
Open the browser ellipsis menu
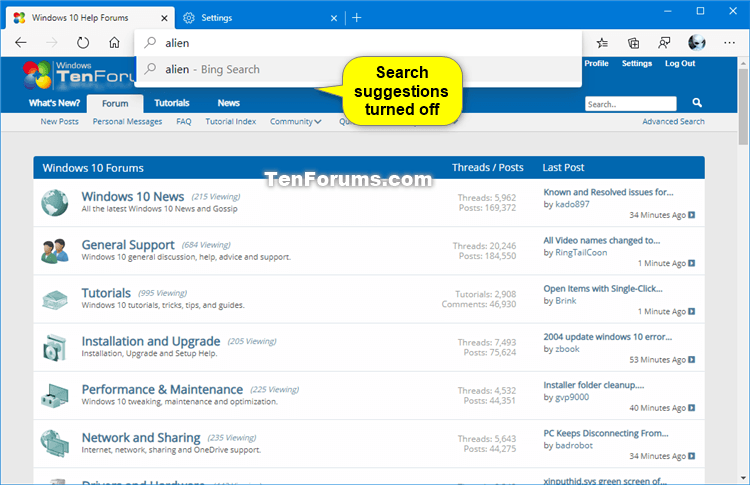click(729, 43)
